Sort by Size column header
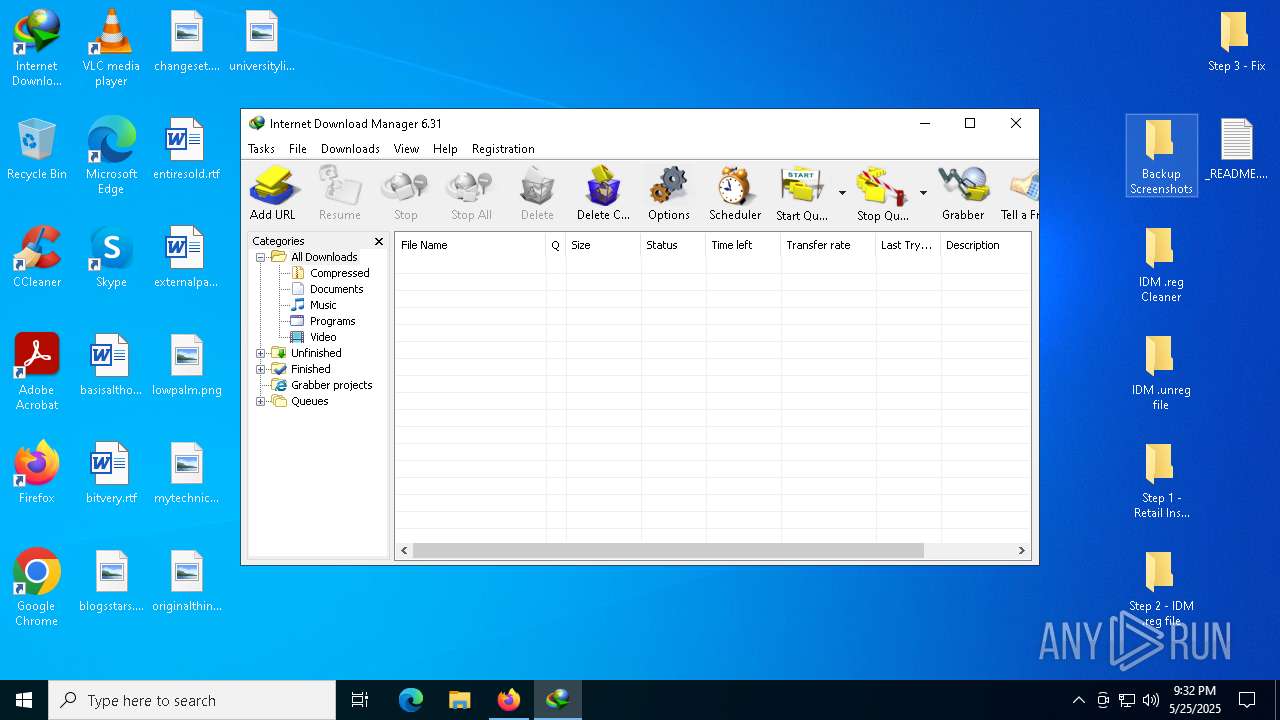Viewport: 1280px width, 720px height. (x=603, y=245)
